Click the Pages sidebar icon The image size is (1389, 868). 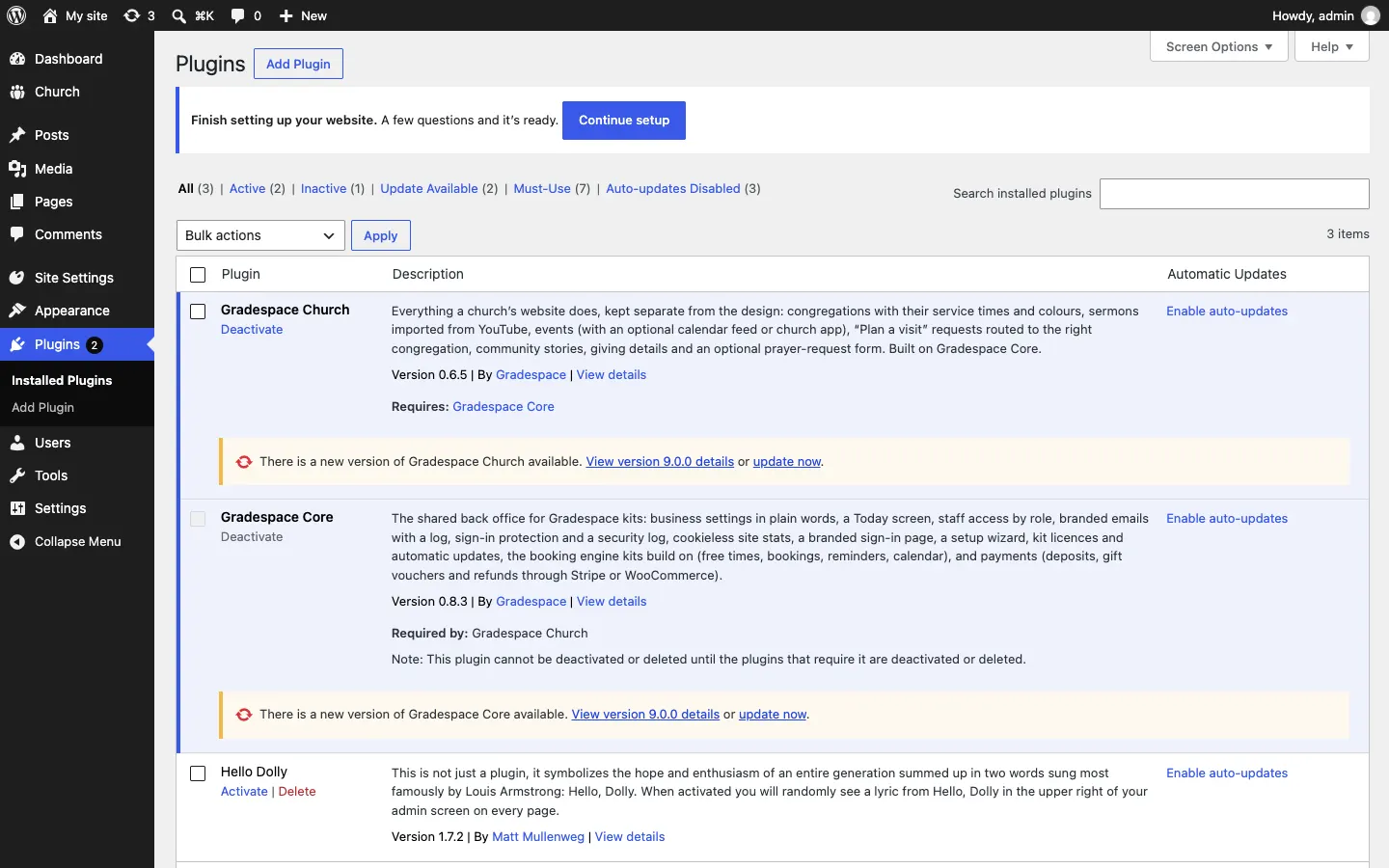17,202
